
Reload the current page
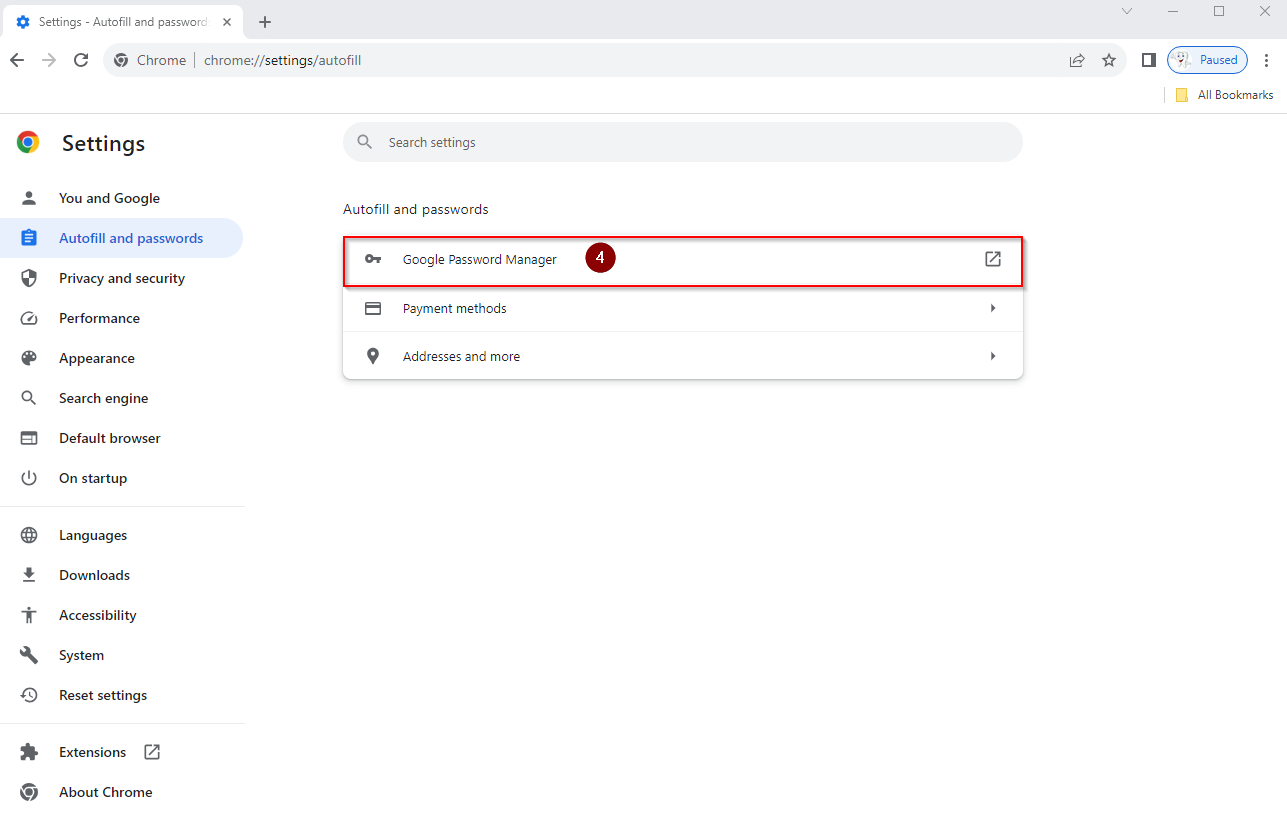coord(82,60)
